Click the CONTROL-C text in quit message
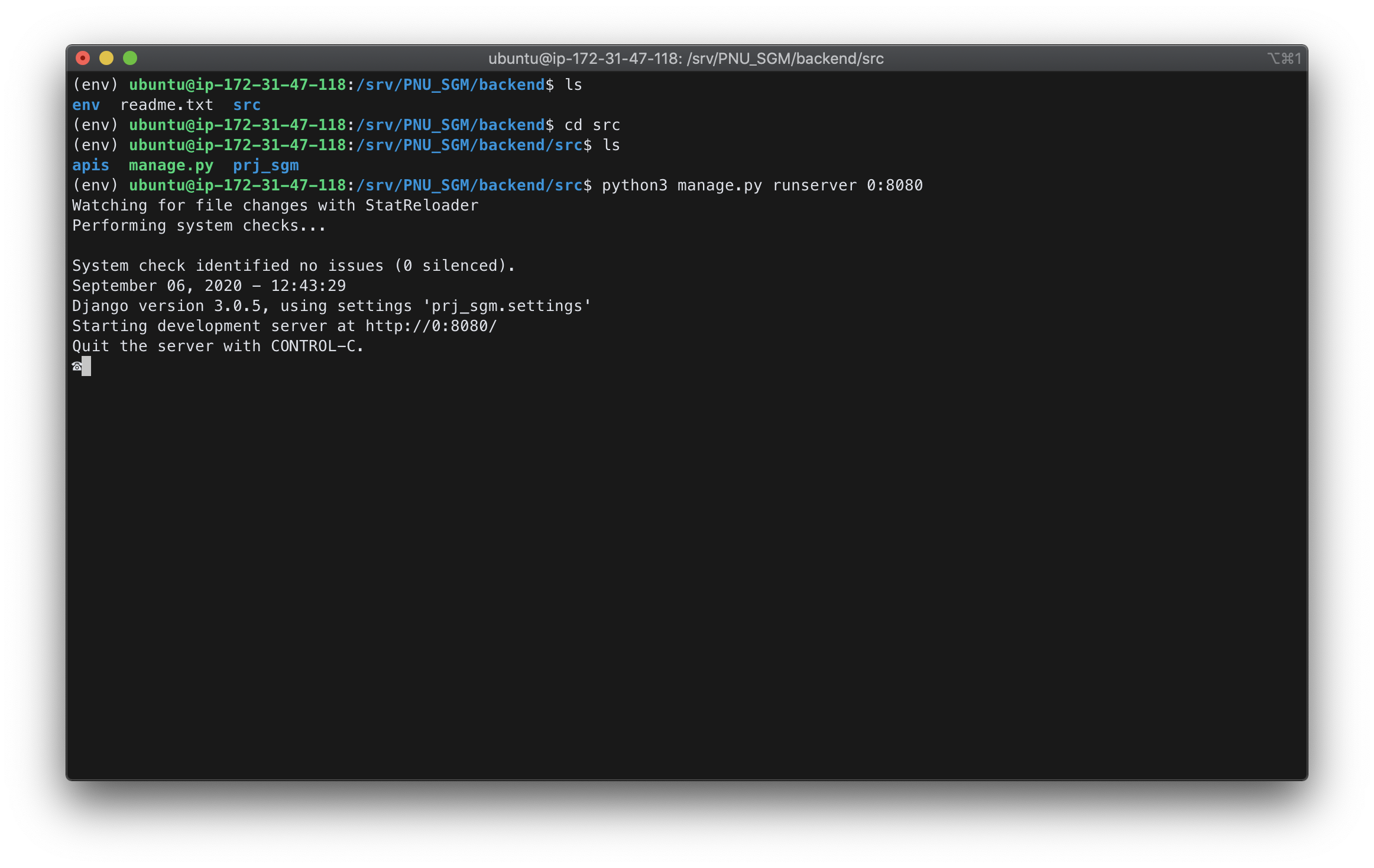 [x=313, y=346]
